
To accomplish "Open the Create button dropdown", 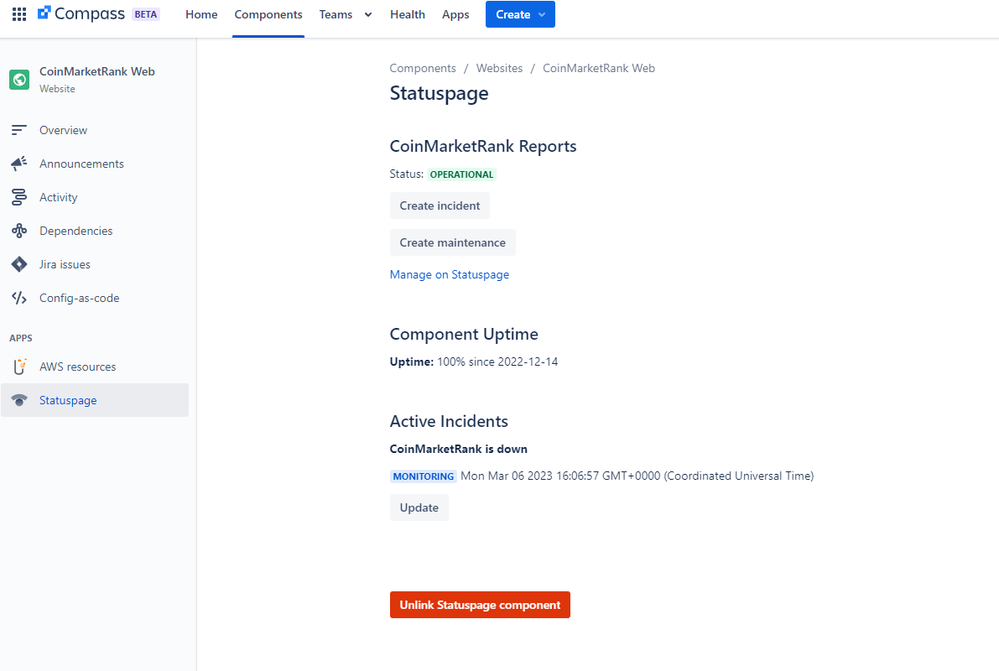I will click(x=520, y=14).
